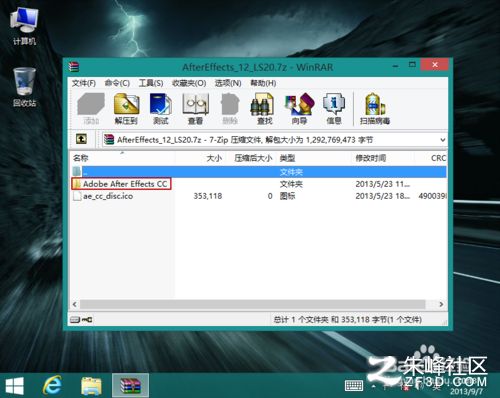Open the File (文件) menu
This screenshot has height=398, width=500.
point(84,83)
